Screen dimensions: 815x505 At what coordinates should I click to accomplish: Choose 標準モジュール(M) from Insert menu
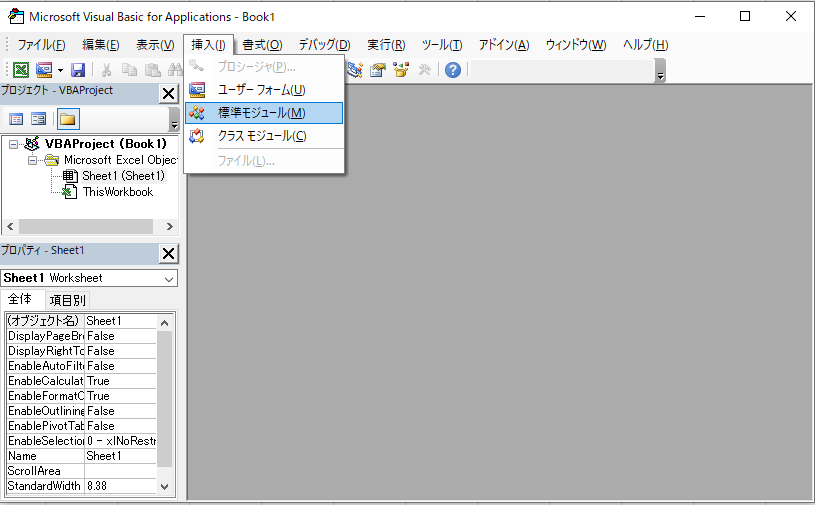coord(264,113)
